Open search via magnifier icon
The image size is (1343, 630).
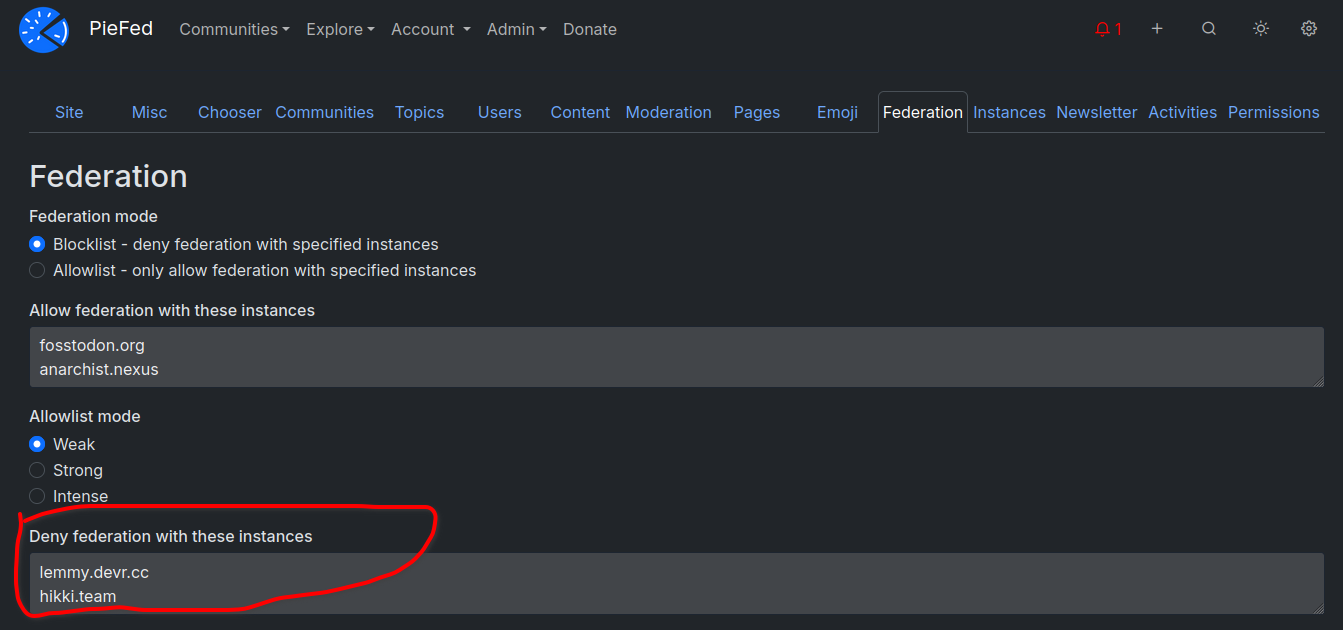coord(1209,29)
